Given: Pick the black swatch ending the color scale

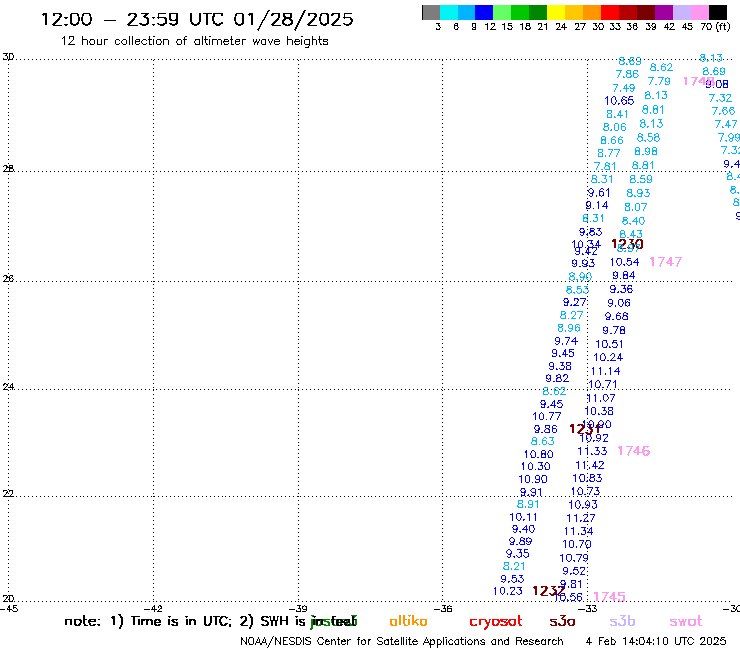Looking at the screenshot, I should pos(718,12).
